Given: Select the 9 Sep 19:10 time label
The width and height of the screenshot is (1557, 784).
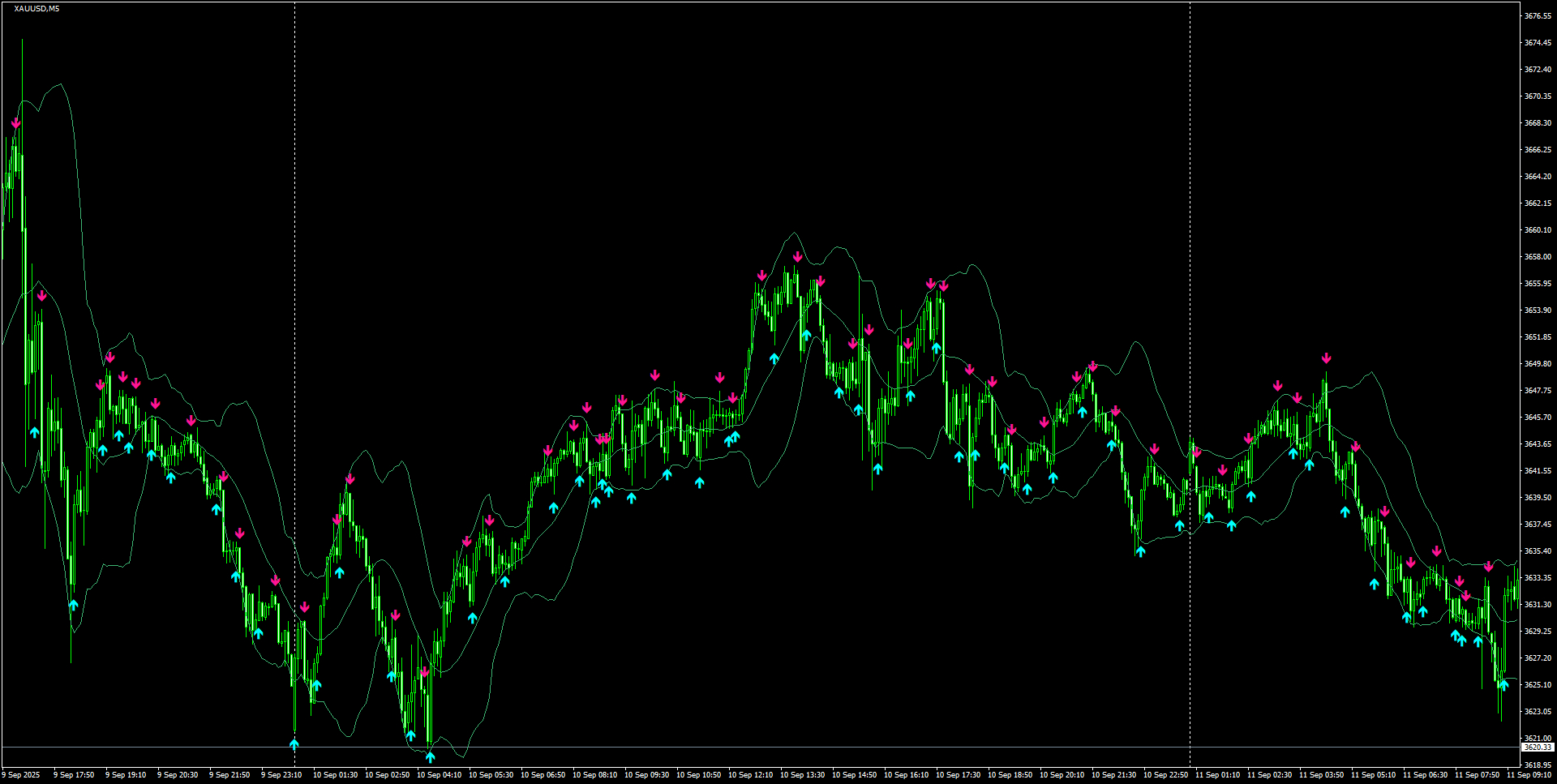Looking at the screenshot, I should [126, 775].
